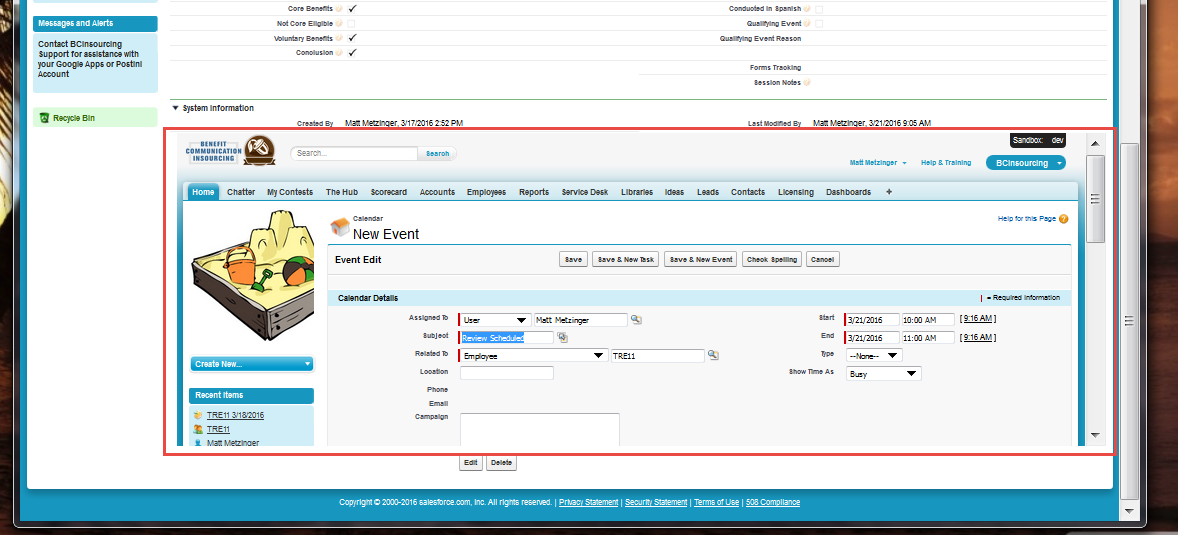
Task: Click the Calendar house icon beside New Event
Action: tap(340, 228)
